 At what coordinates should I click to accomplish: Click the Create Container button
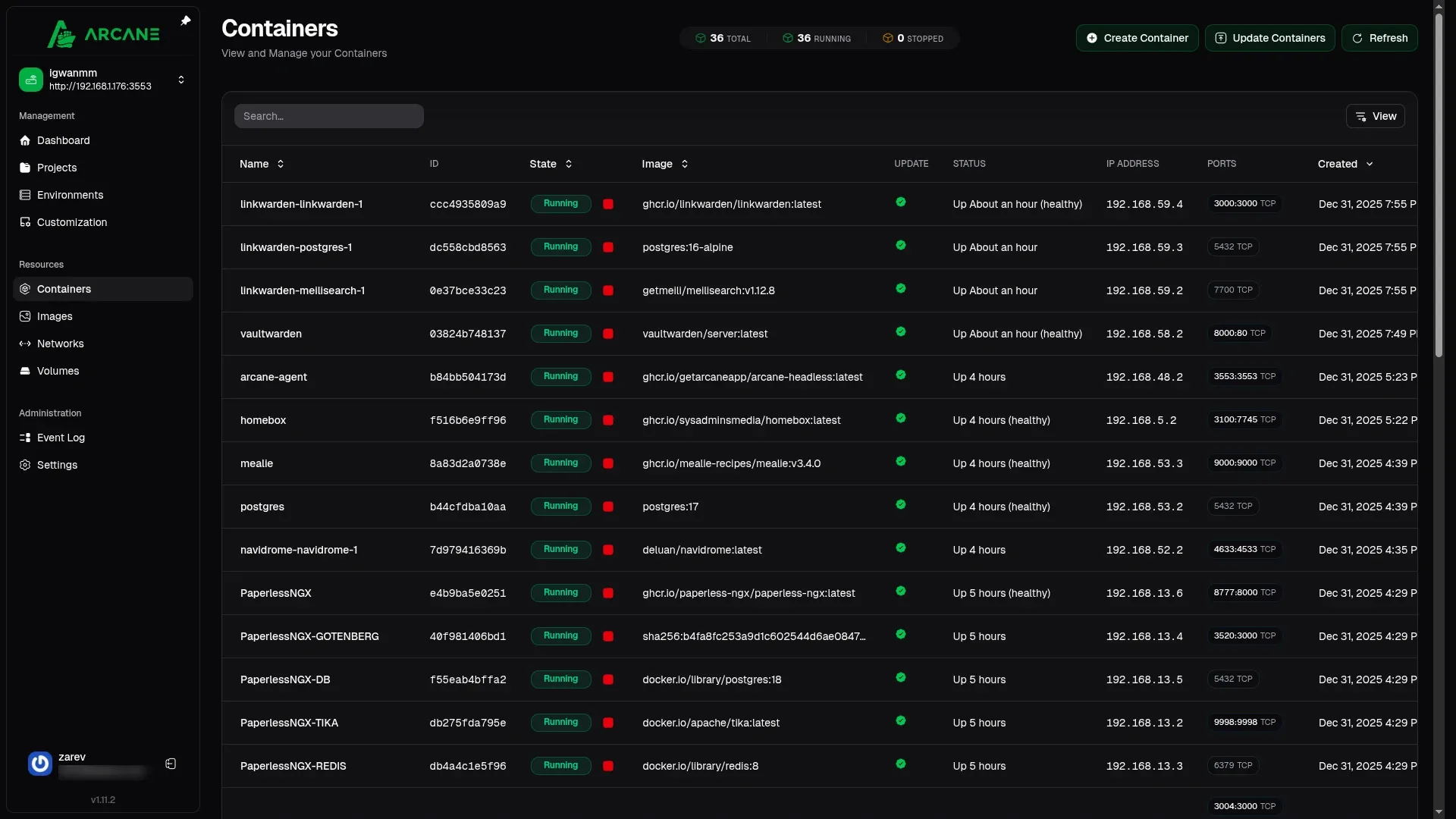1137,38
